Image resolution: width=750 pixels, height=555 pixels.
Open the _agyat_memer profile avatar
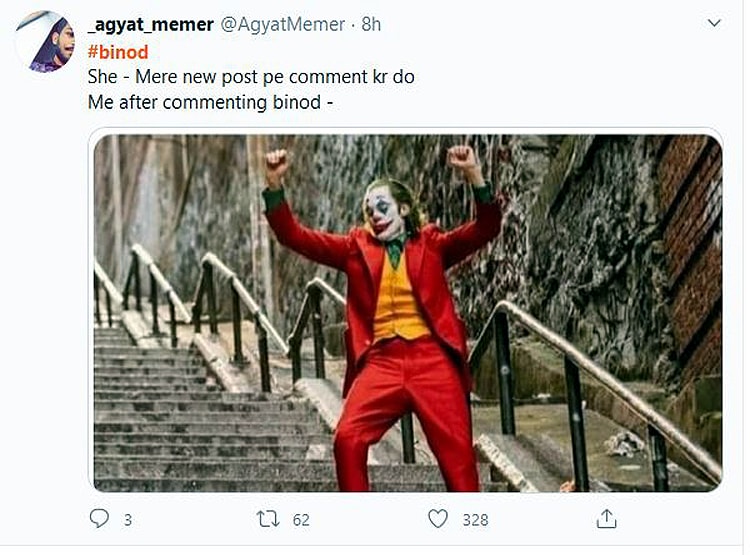pyautogui.click(x=45, y=42)
